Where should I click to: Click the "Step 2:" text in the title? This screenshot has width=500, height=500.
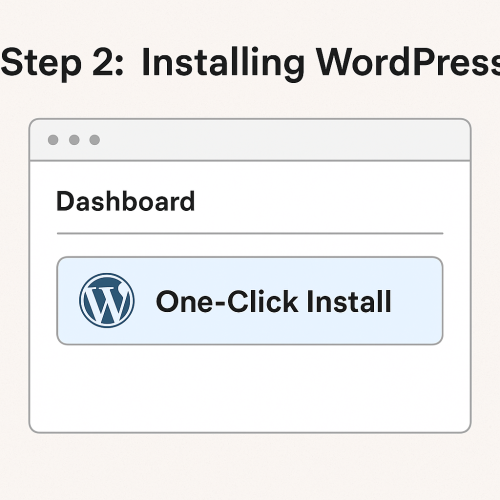62,63
